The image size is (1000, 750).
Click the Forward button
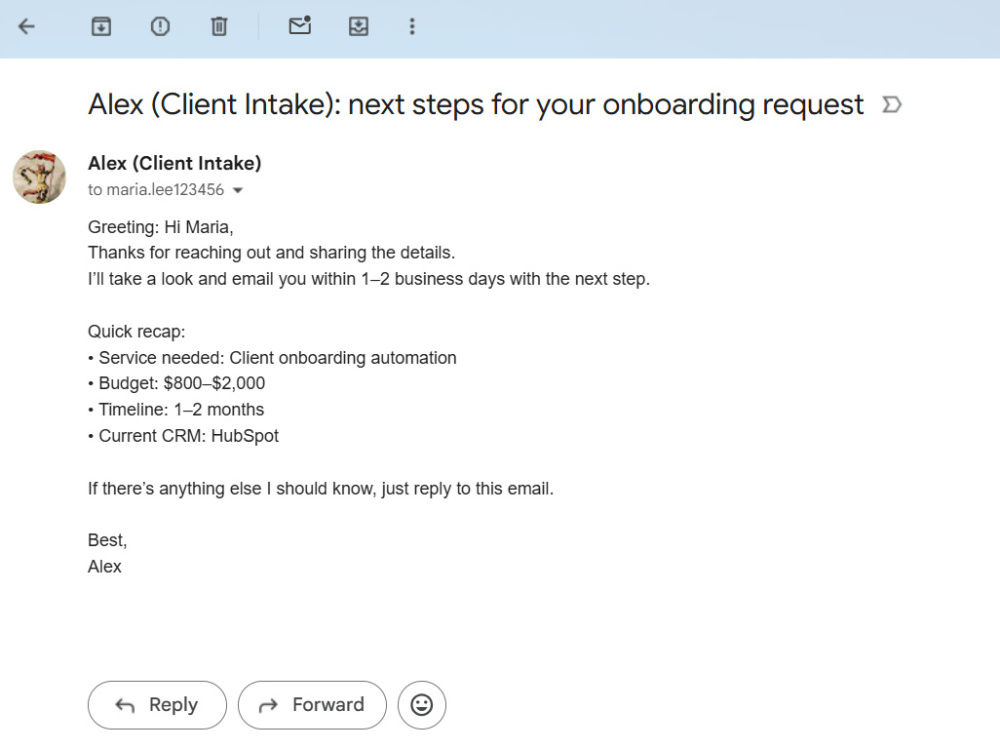click(312, 705)
